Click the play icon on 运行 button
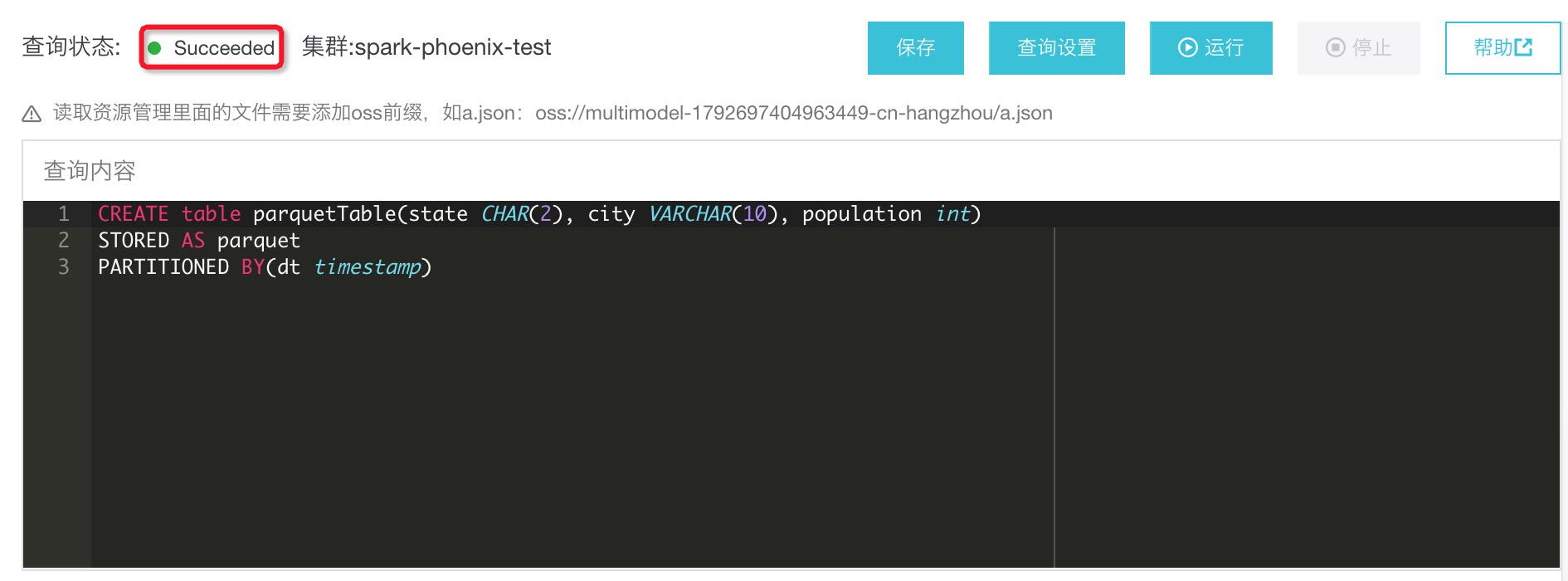Viewport: 1568px width, 581px height. click(1187, 48)
